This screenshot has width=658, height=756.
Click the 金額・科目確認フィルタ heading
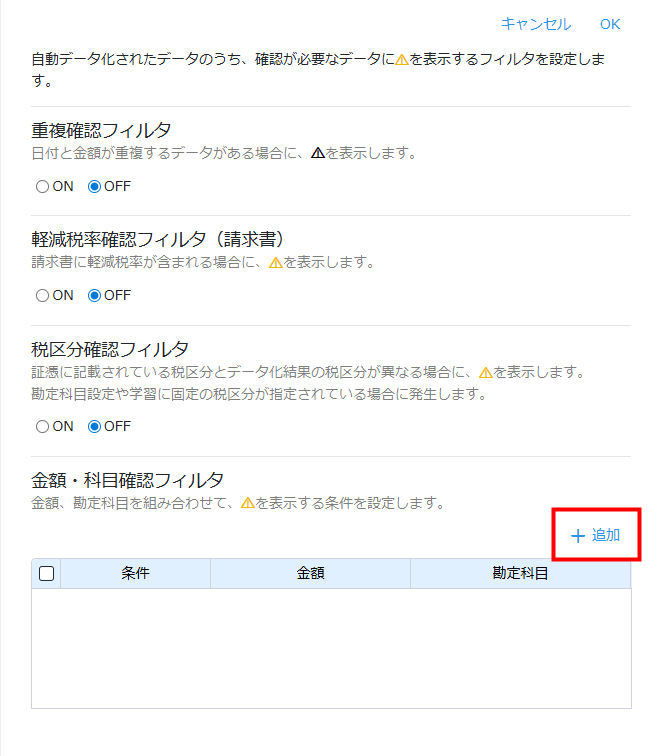(128, 480)
